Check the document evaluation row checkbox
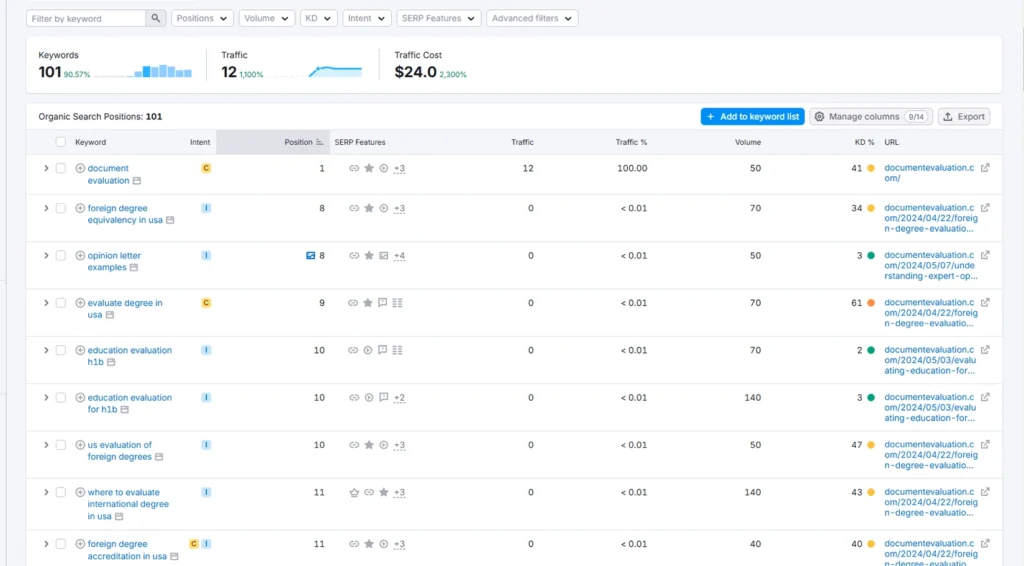The image size is (1024, 566). (61, 168)
